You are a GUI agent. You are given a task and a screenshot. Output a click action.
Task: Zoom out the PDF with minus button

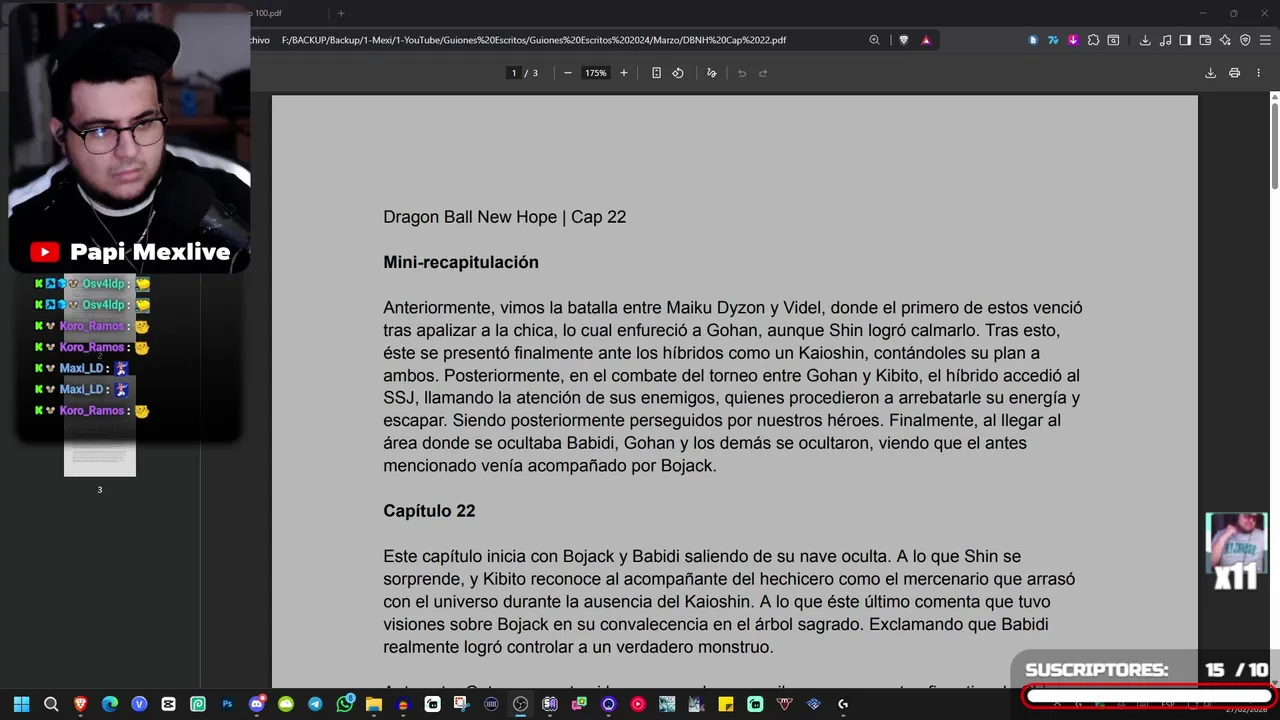(x=568, y=73)
